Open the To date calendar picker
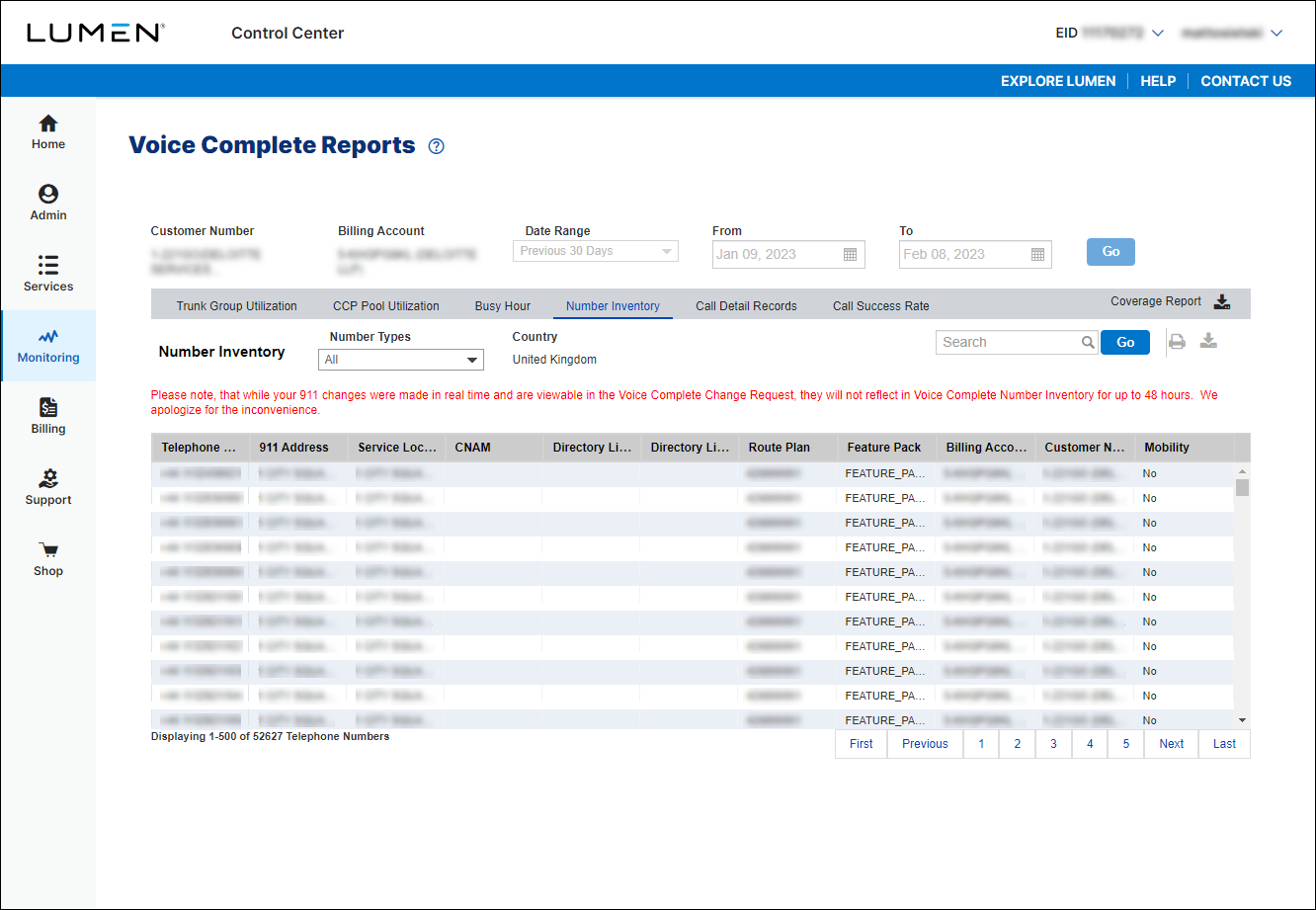The width and height of the screenshot is (1316, 910). [1037, 255]
